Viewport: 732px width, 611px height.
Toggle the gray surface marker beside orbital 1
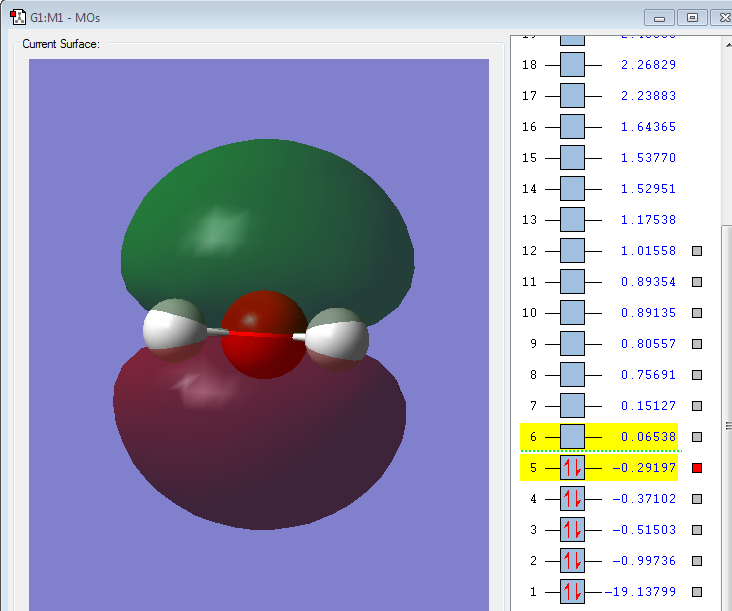click(697, 592)
